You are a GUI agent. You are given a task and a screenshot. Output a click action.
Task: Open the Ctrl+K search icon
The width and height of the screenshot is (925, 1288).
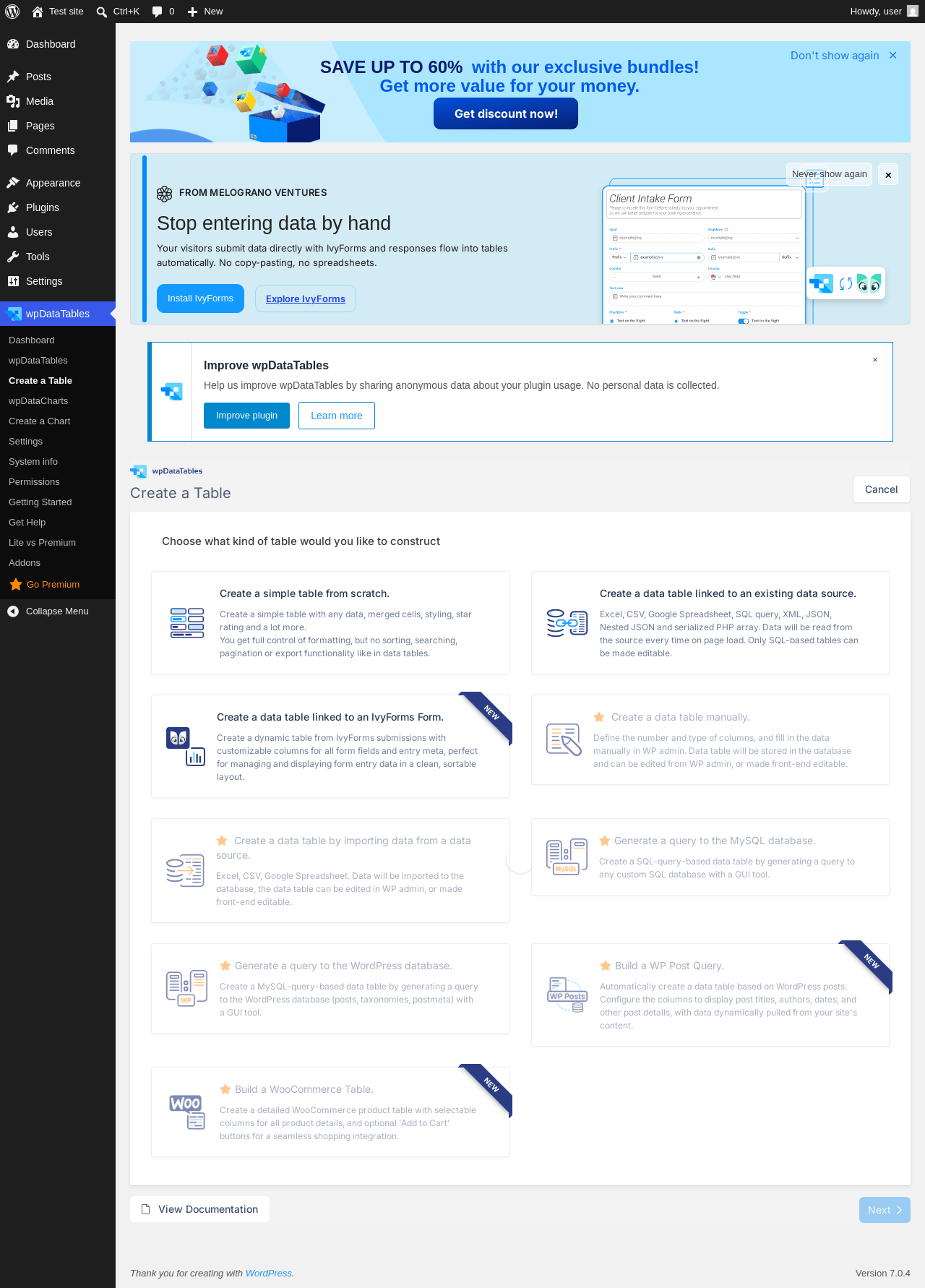coord(102,12)
